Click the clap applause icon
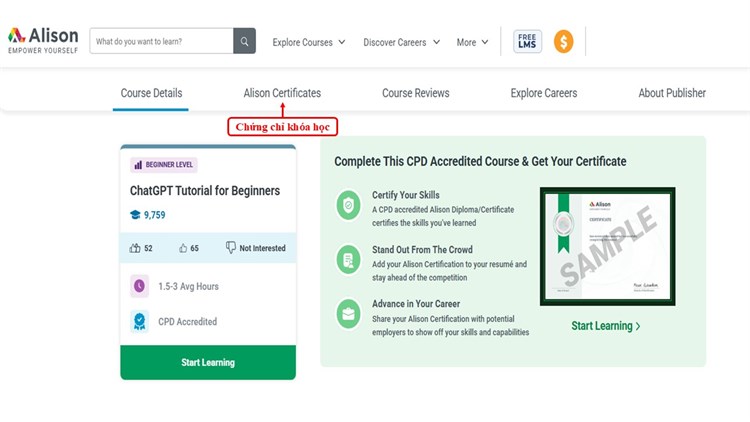750x422 pixels. coord(136,248)
